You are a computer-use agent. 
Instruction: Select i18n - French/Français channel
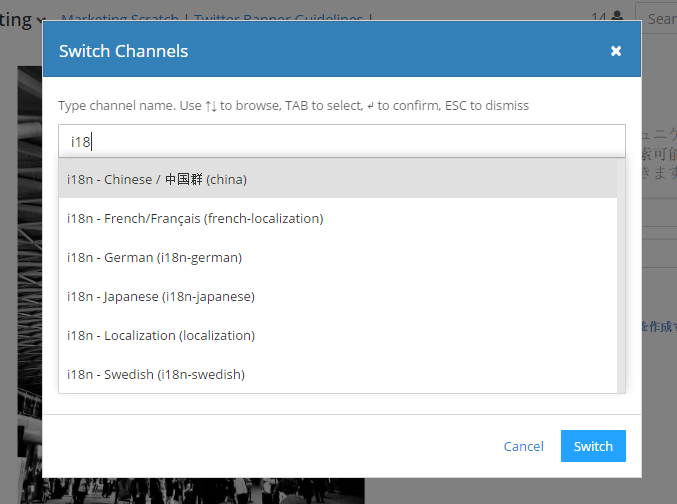pyautogui.click(x=338, y=218)
